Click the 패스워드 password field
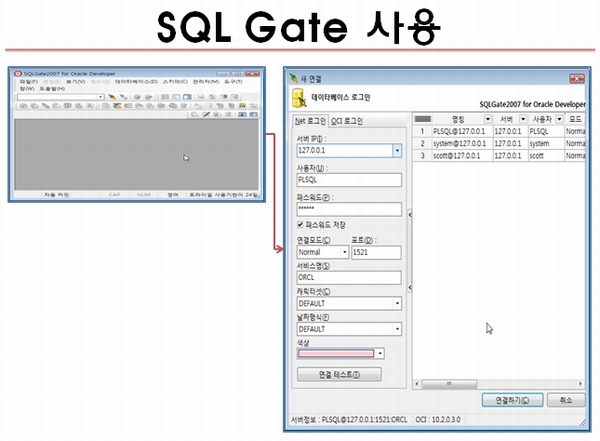Image resolution: width=600 pixels, height=441 pixels. (349, 209)
